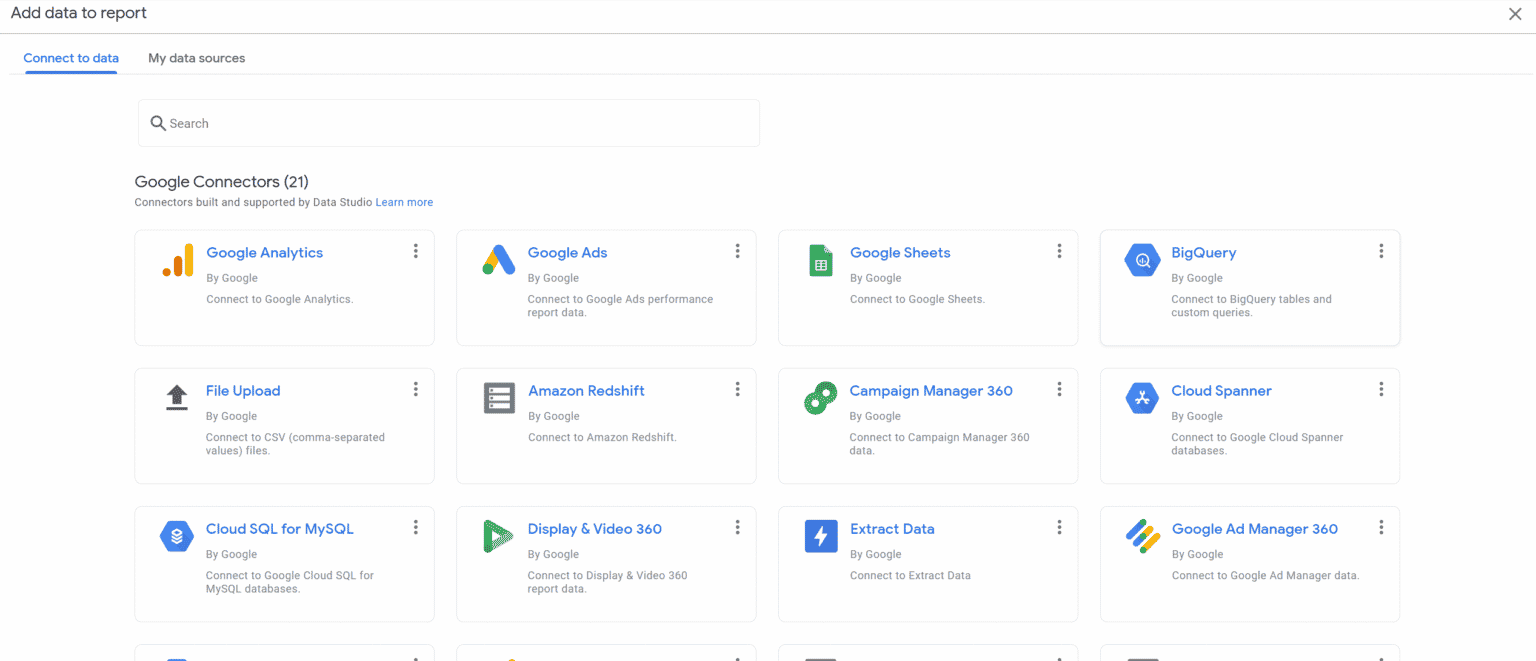Click the Display & Video 360 icon
This screenshot has width=1536, height=661.
499,535
